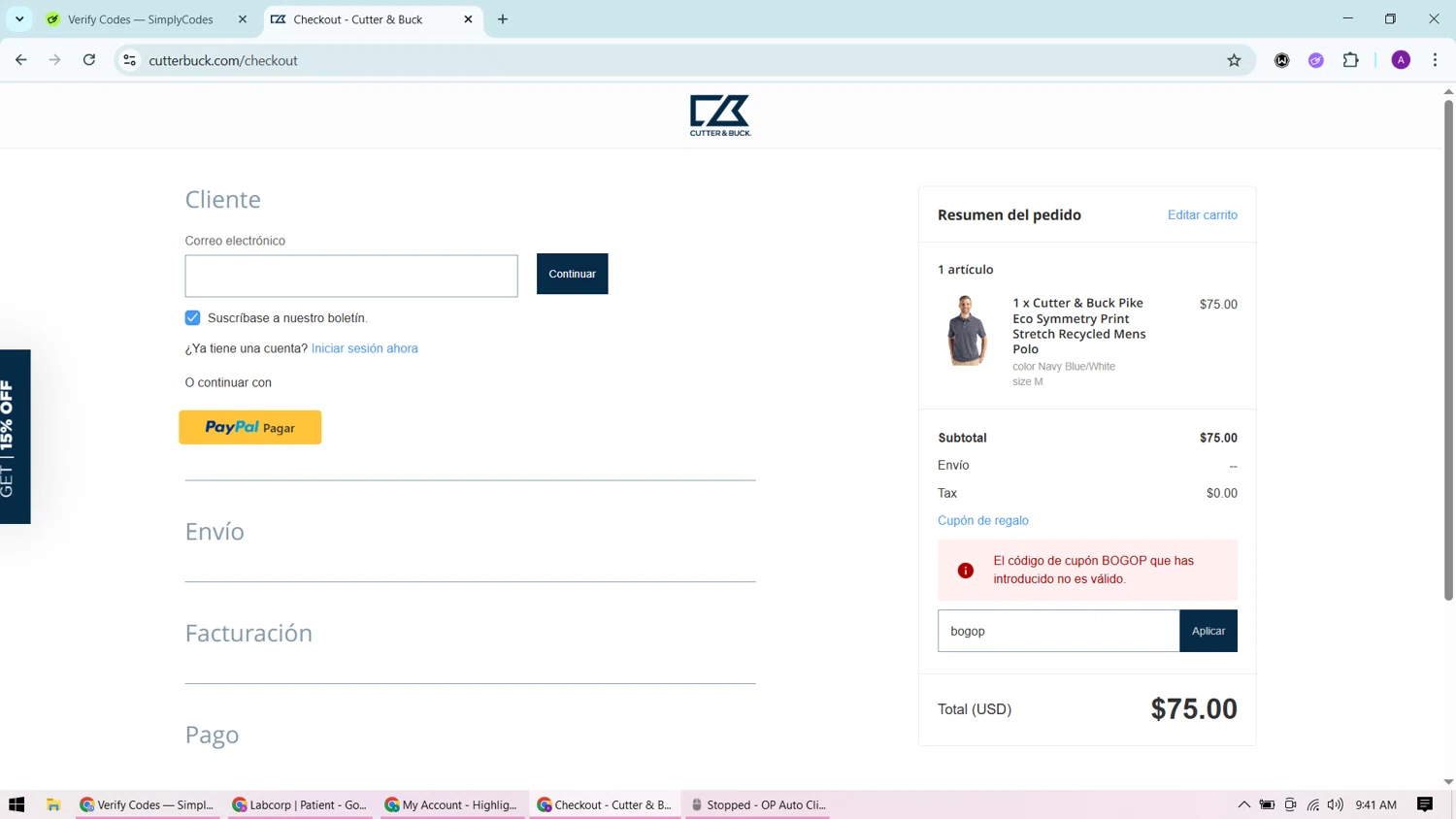Click the coupon code field containing bogop

coord(1059,631)
